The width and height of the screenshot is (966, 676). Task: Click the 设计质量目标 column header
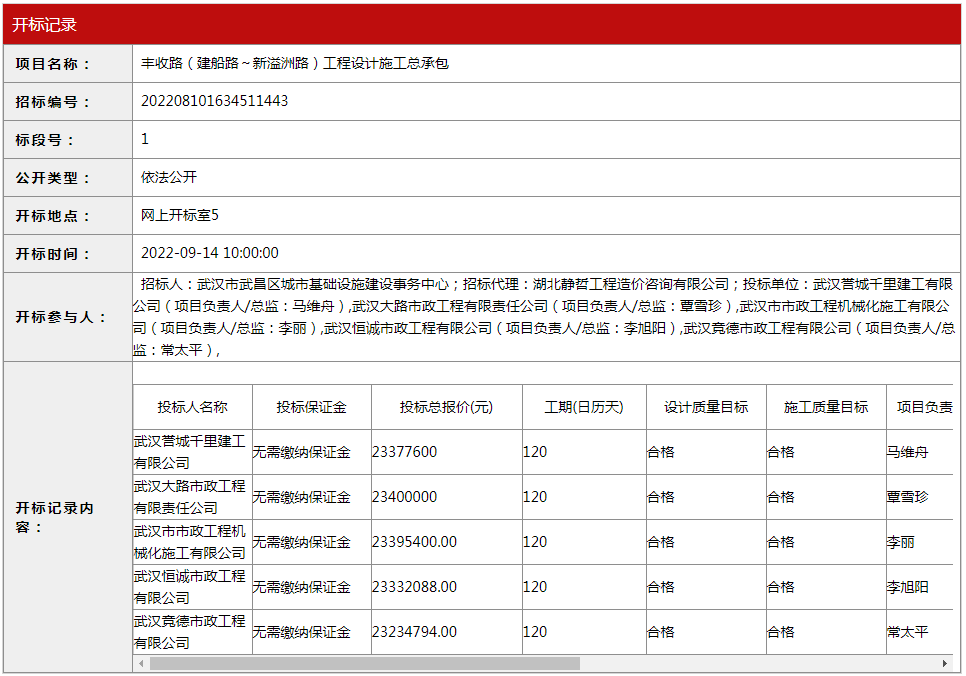(x=706, y=407)
